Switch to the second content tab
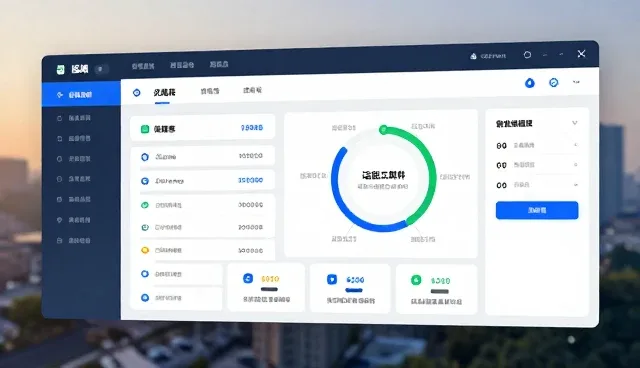The image size is (640, 368). pos(210,91)
